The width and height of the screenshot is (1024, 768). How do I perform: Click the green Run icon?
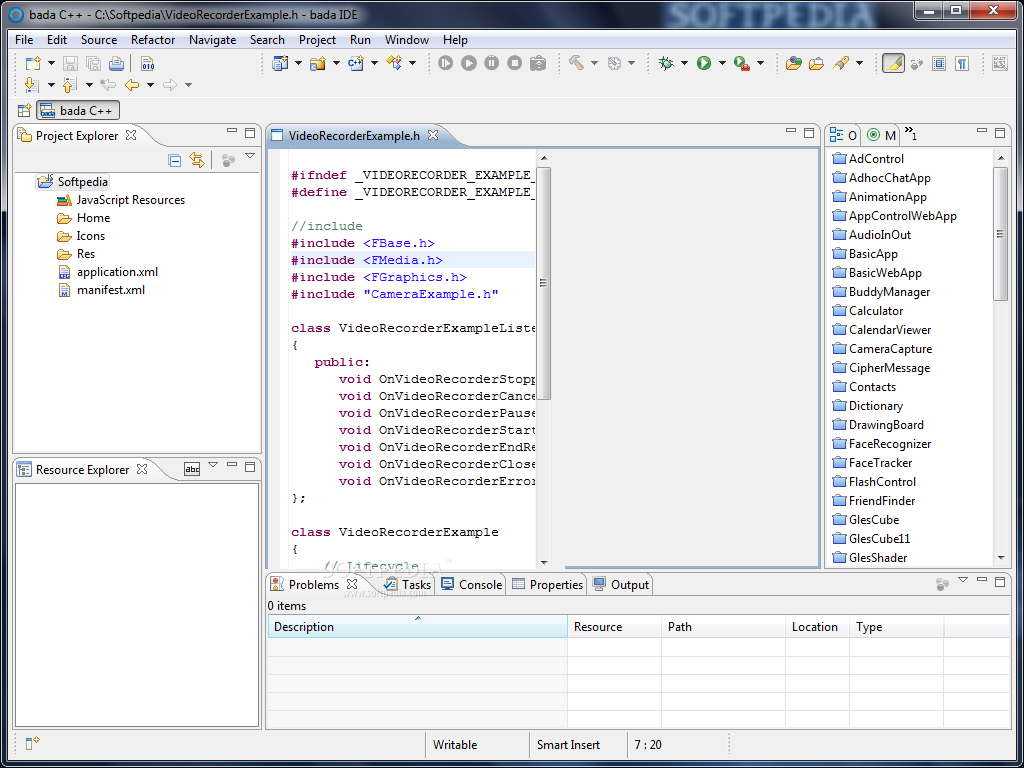[x=704, y=63]
